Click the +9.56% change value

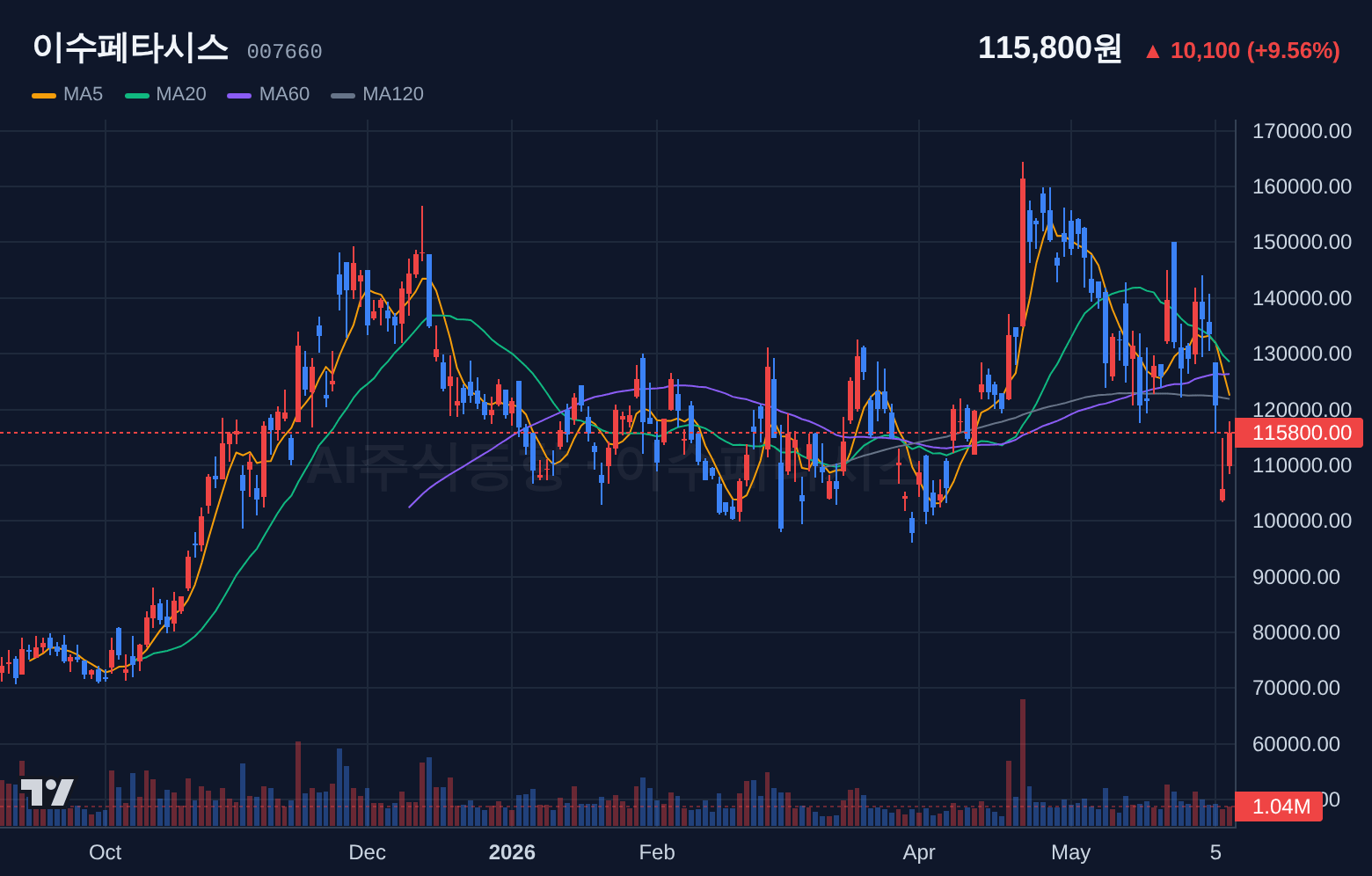point(1294,51)
